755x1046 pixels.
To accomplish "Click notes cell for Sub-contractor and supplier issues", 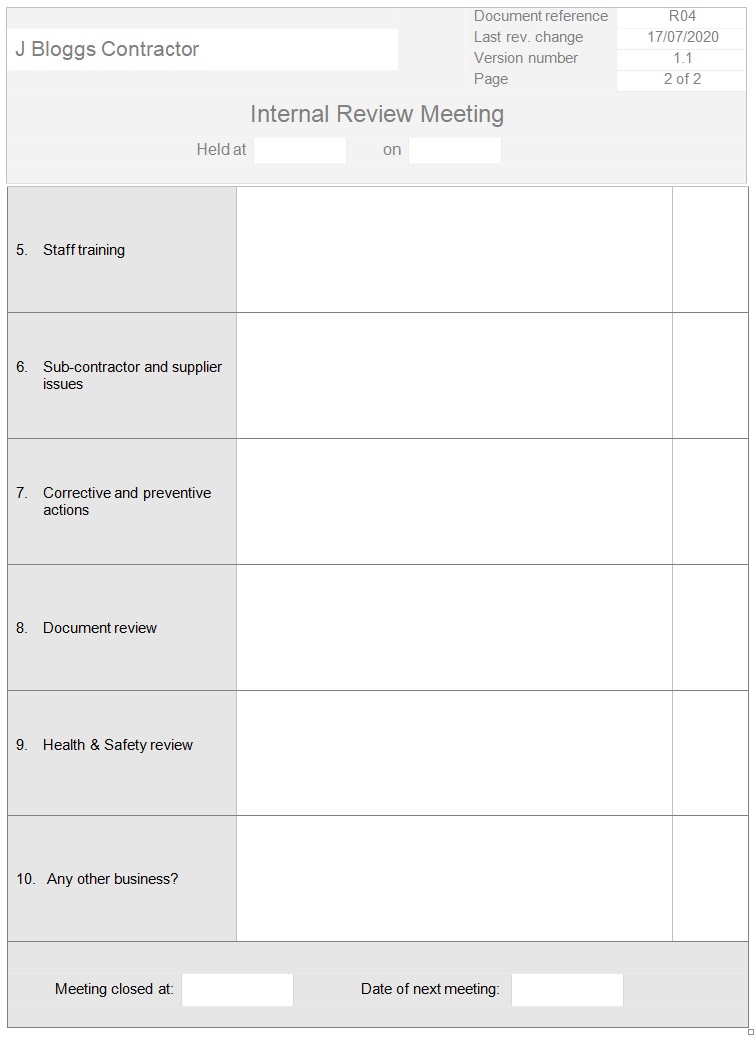I will [x=454, y=375].
